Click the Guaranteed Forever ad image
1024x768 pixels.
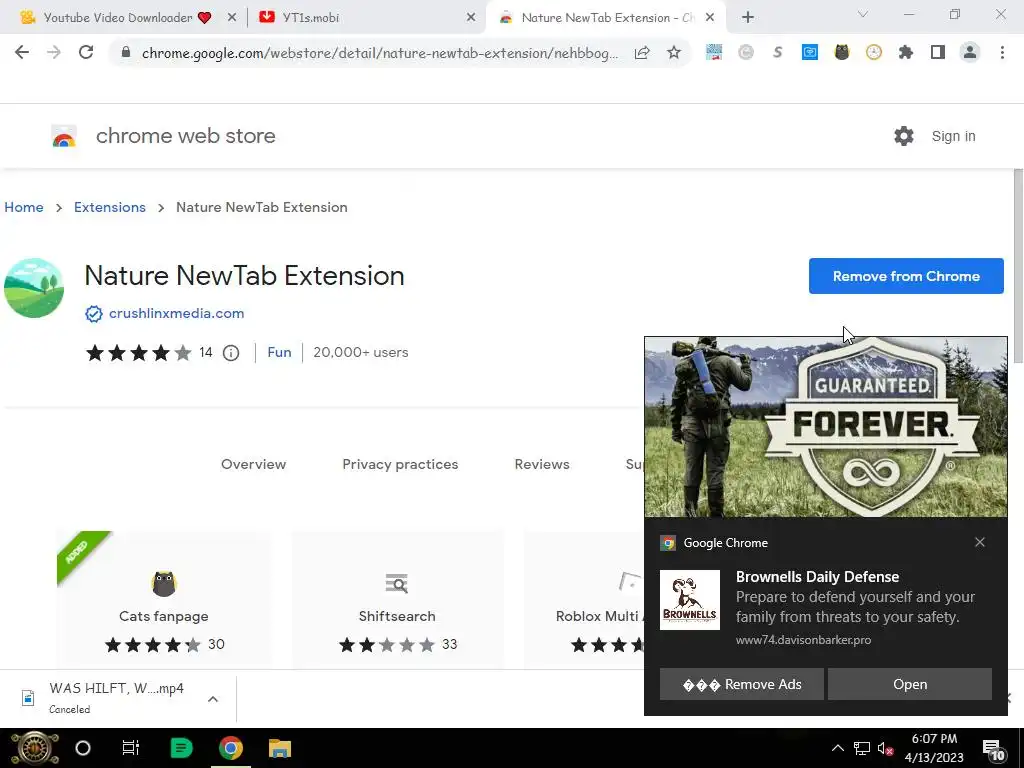(x=825, y=427)
